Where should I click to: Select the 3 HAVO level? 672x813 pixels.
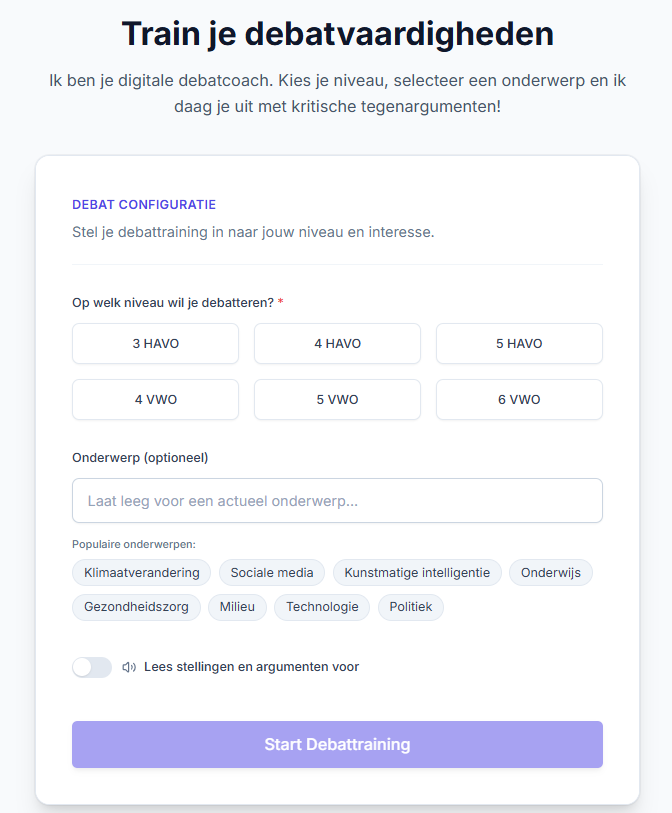coord(155,344)
